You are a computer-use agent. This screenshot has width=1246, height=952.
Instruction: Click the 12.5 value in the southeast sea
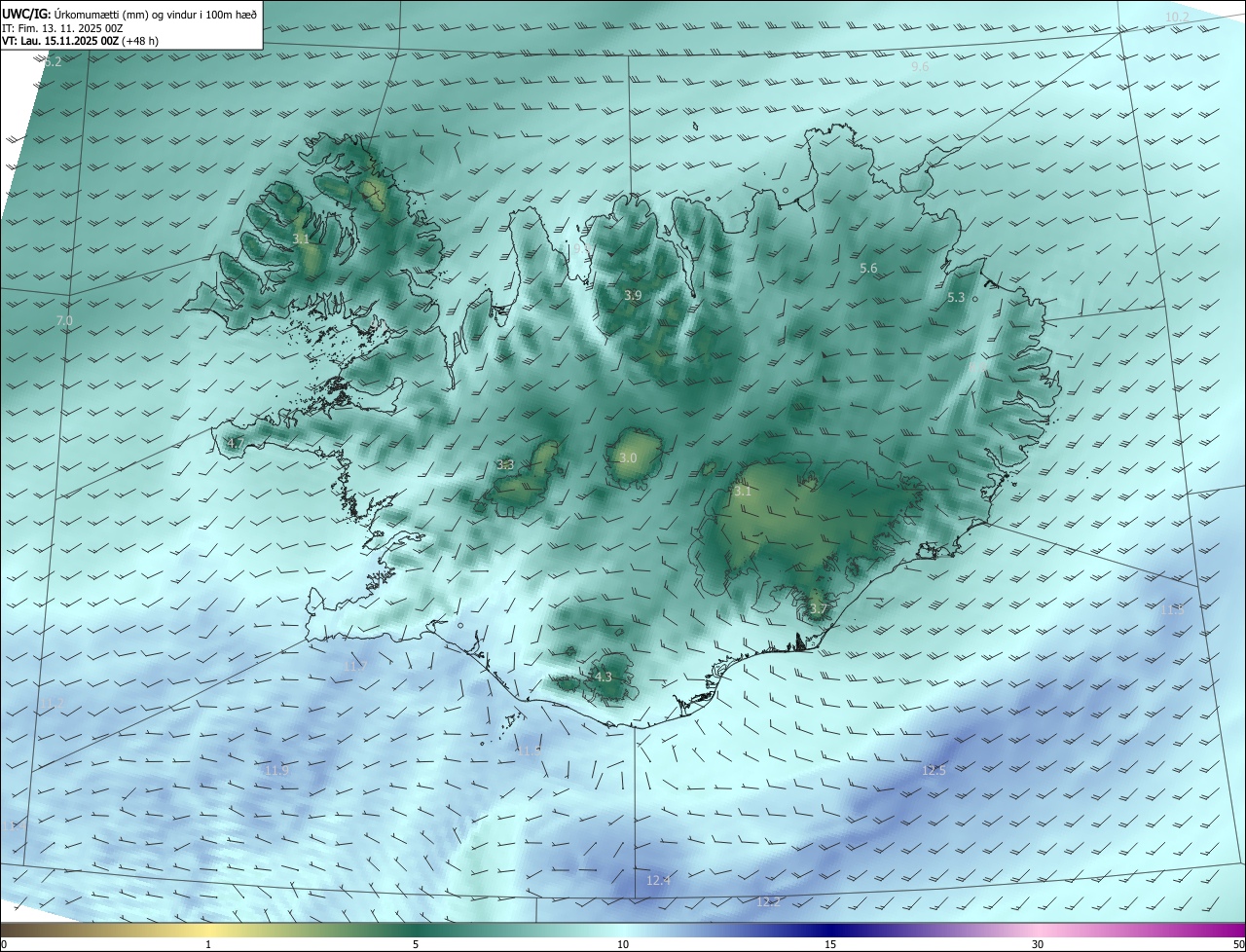pyautogui.click(x=934, y=771)
